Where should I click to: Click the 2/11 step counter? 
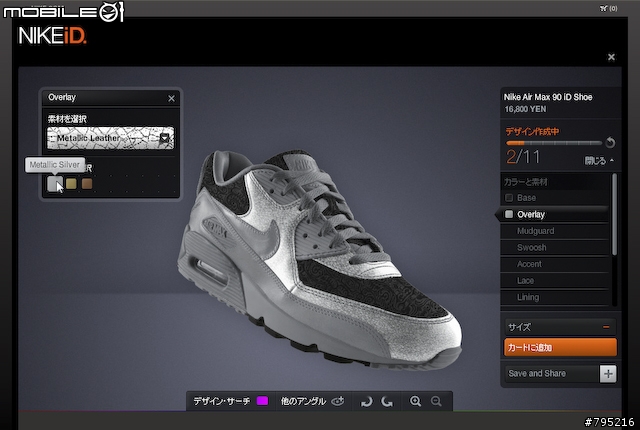coord(523,157)
